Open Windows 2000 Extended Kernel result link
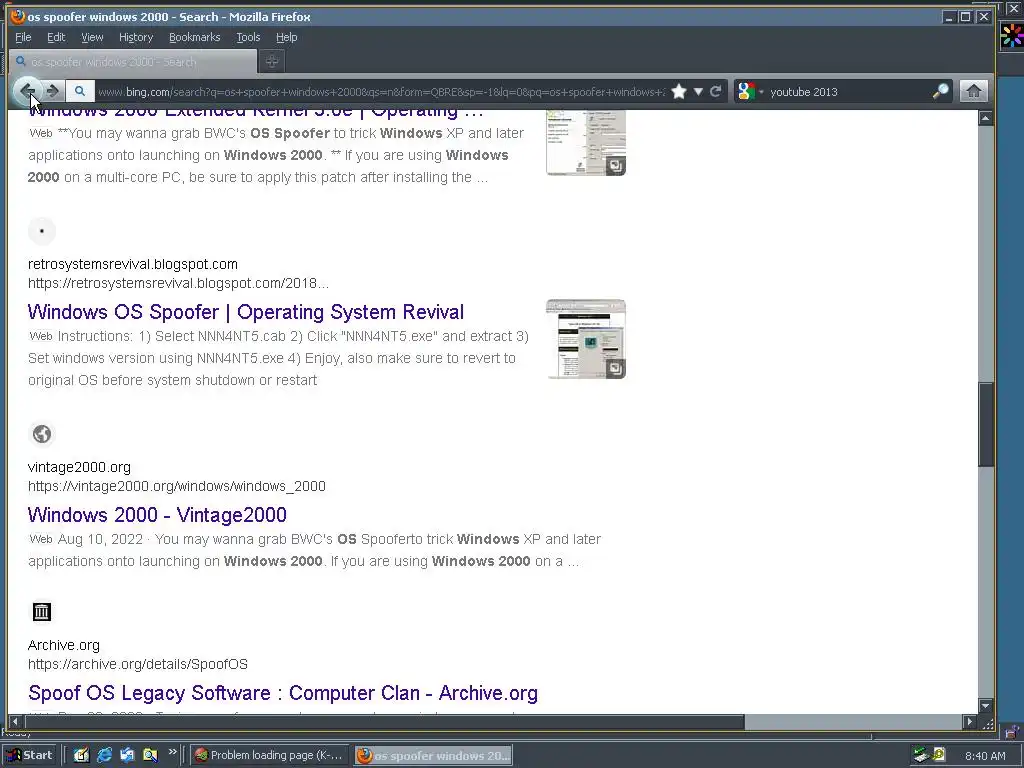 [255, 113]
